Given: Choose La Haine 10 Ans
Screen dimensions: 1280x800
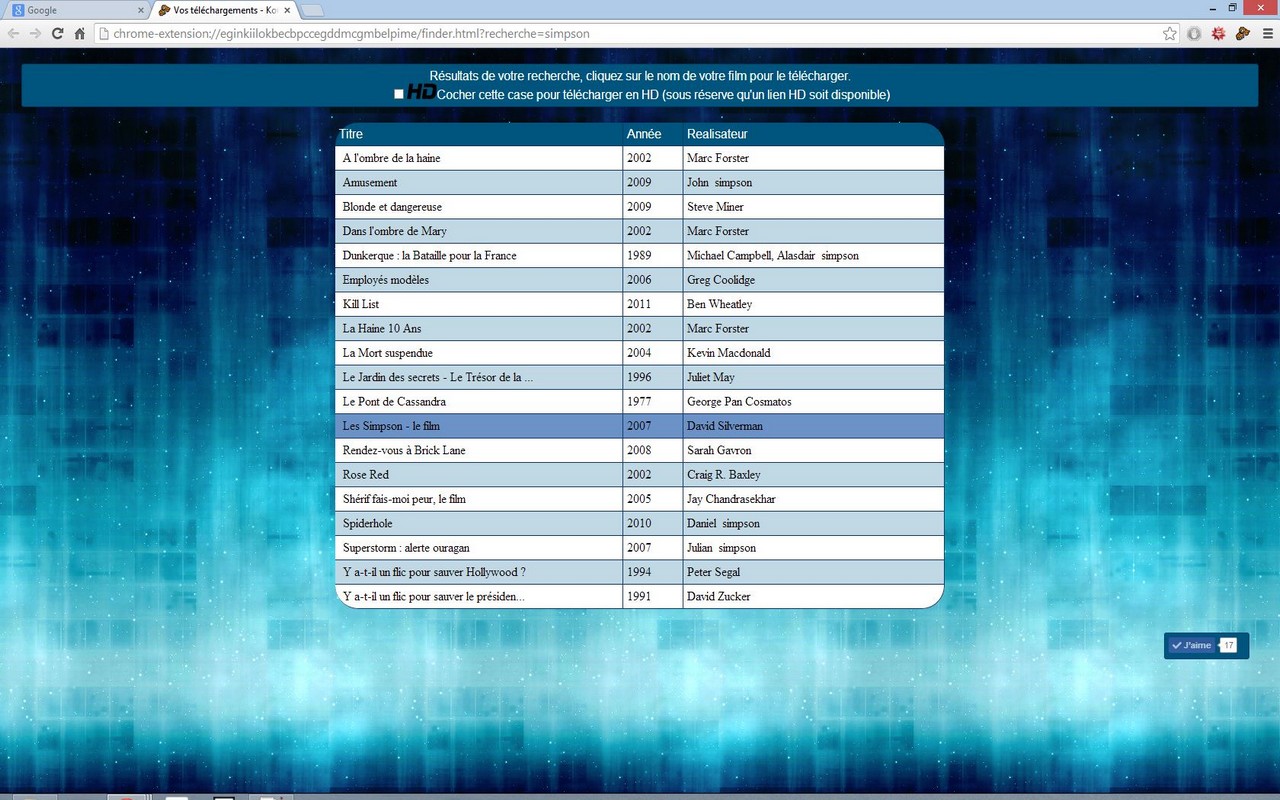Looking at the screenshot, I should 382,329.
